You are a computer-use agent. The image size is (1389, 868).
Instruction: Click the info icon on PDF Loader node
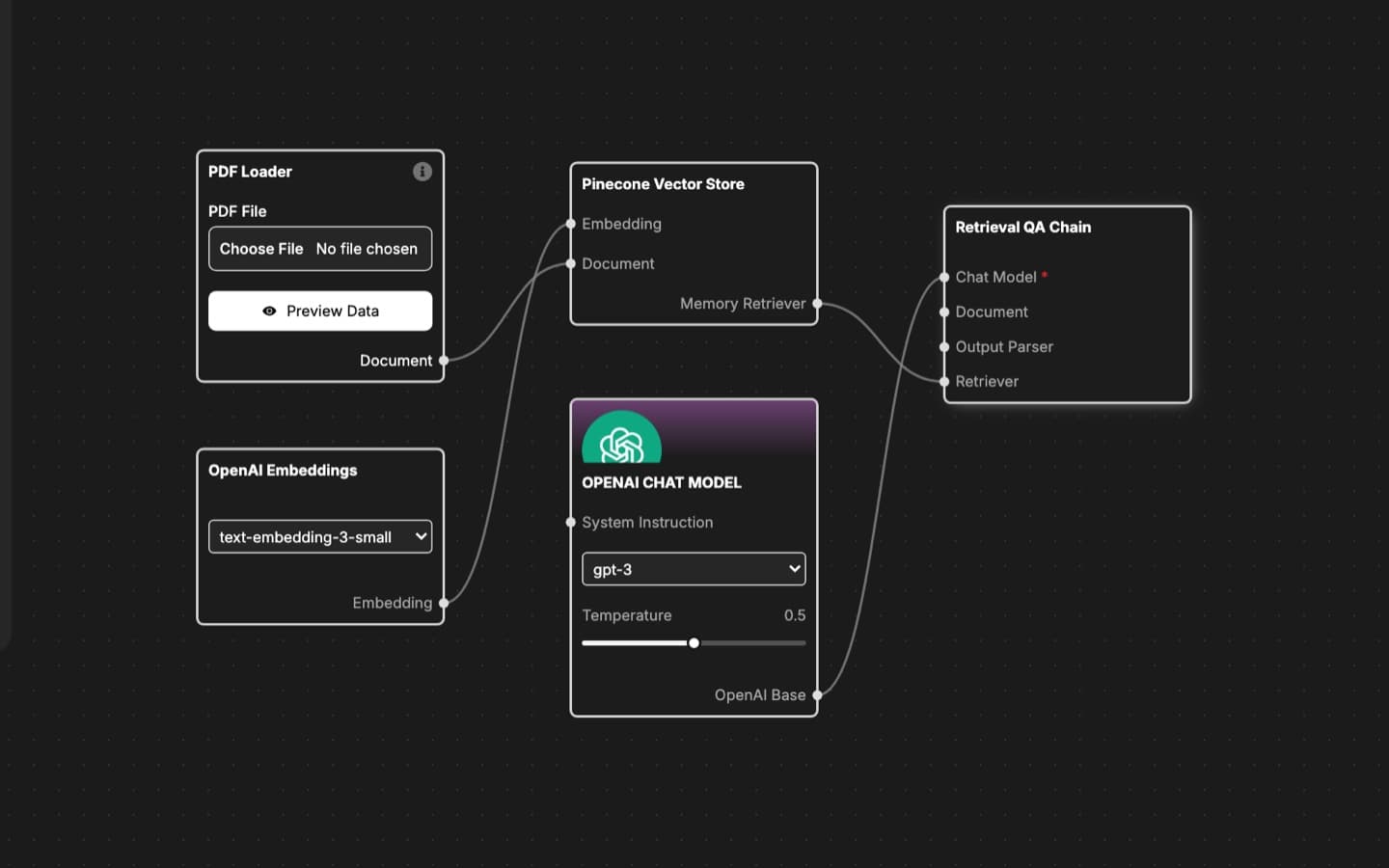click(x=422, y=172)
